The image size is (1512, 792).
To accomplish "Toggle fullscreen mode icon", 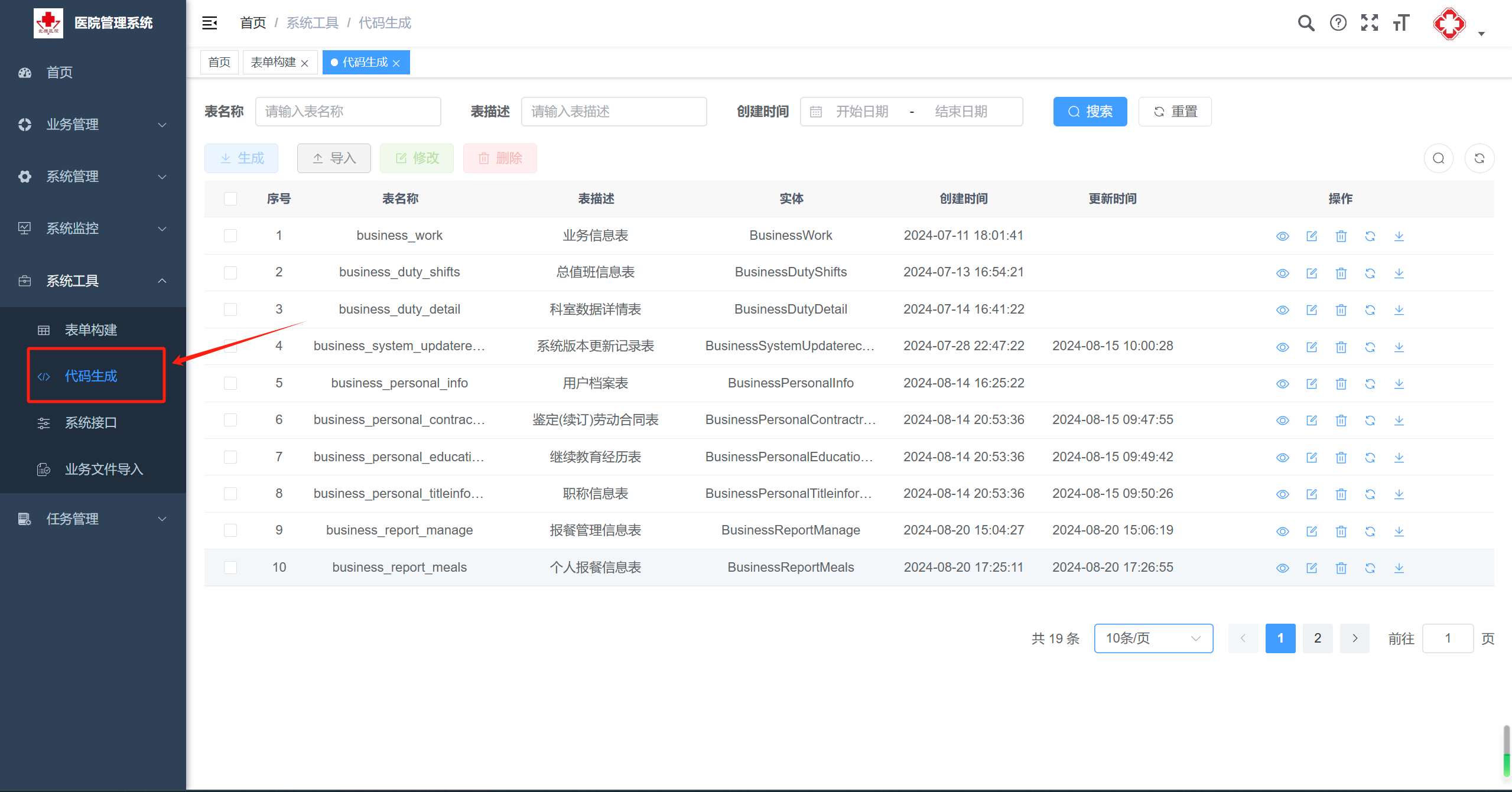I will point(1369,23).
